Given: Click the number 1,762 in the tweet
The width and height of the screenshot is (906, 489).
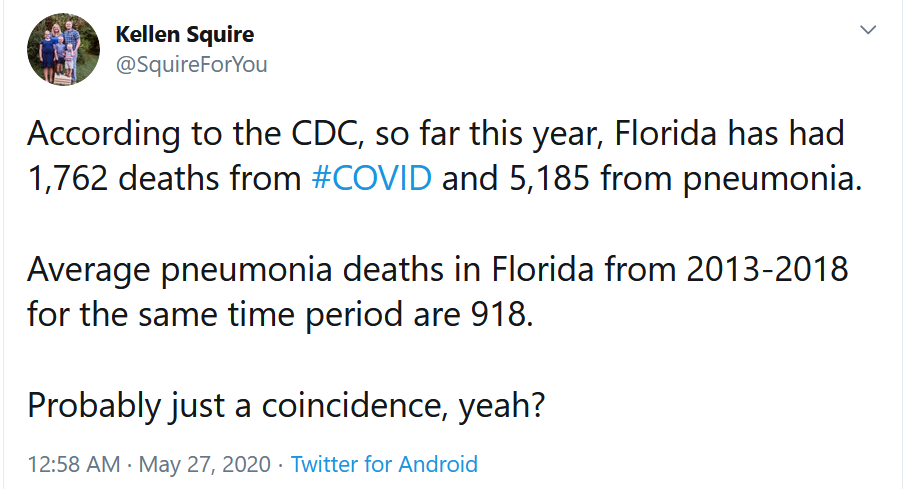Looking at the screenshot, I should pos(68,177).
